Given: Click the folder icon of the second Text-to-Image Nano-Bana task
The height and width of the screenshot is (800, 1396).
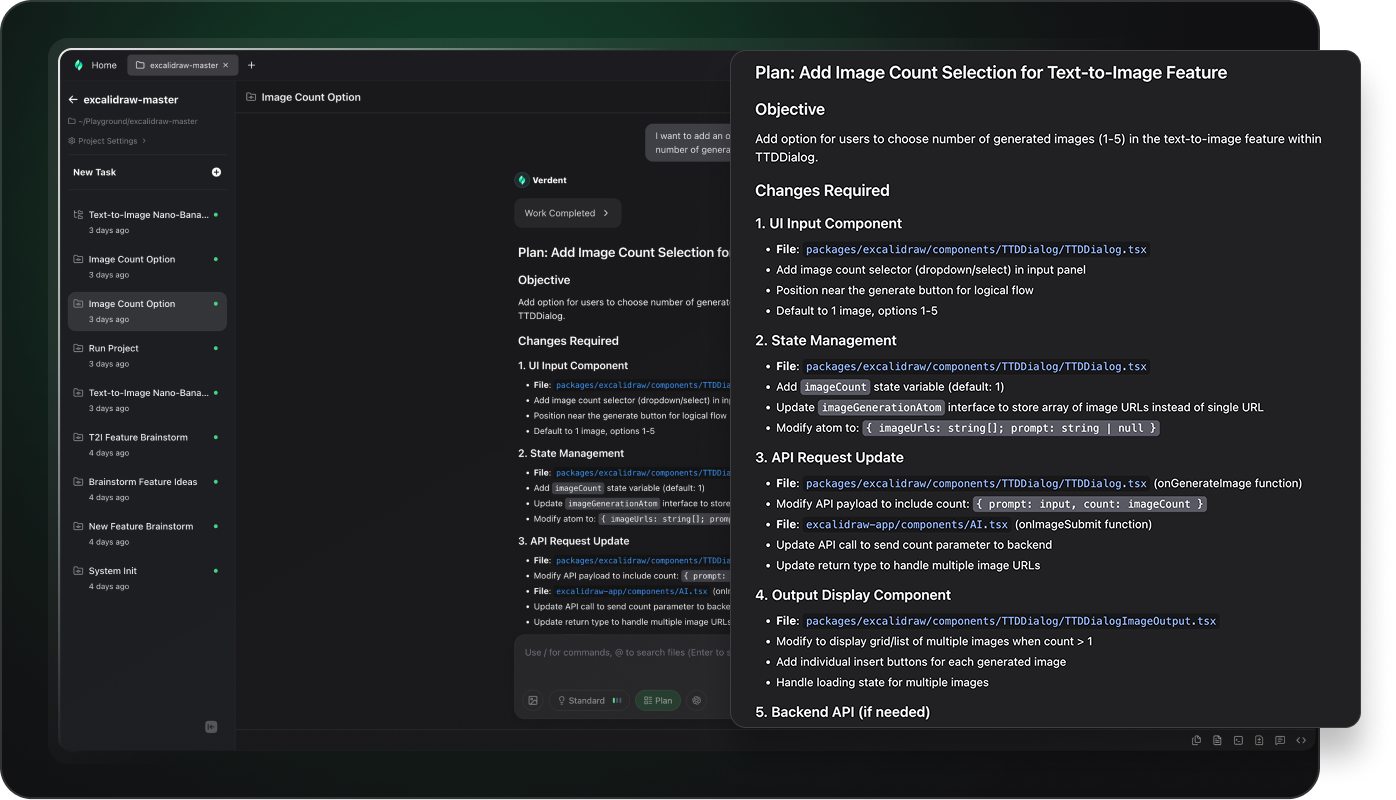Looking at the screenshot, I should pos(78,393).
